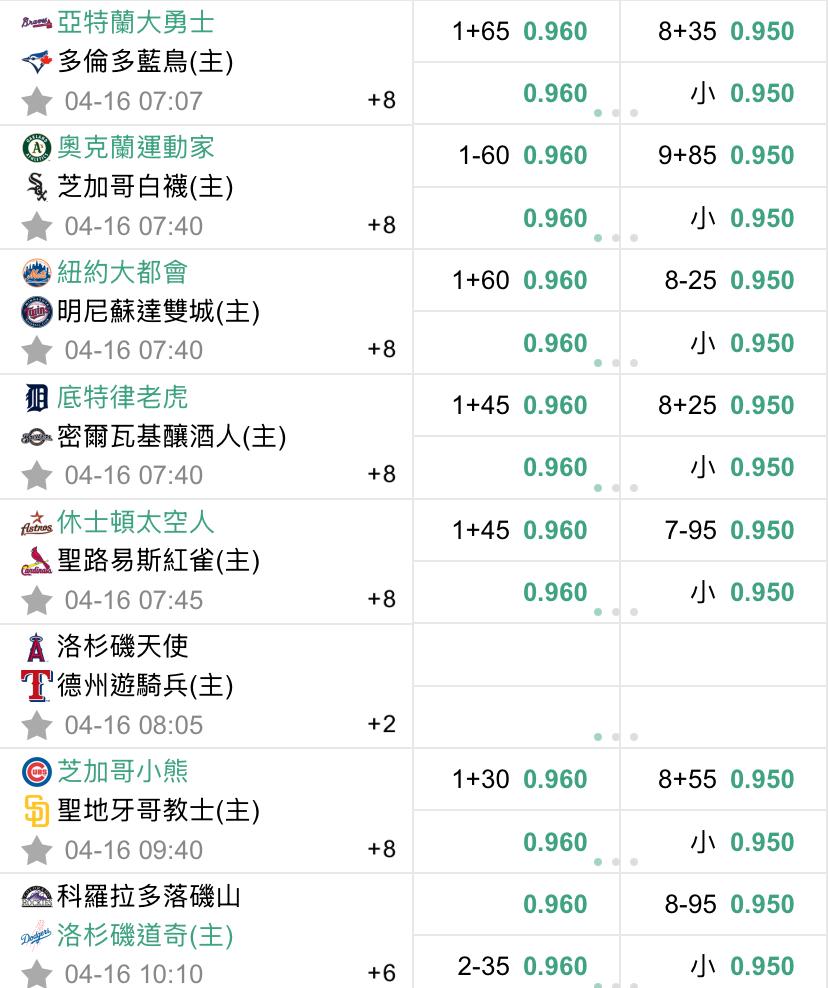Click the Chicago Cubs logo
Screen dimensions: 828x988
37,772
